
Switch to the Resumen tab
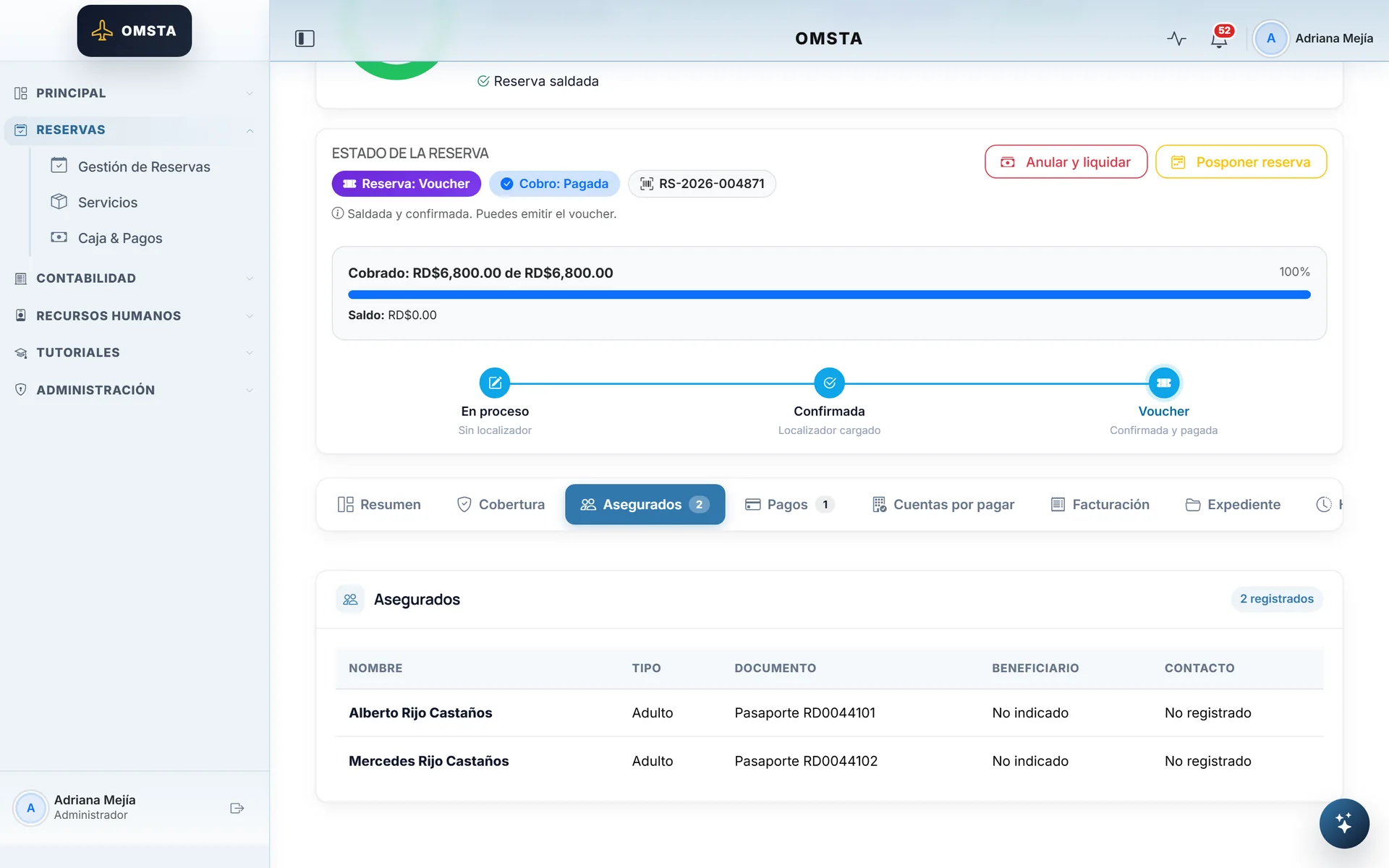(379, 504)
